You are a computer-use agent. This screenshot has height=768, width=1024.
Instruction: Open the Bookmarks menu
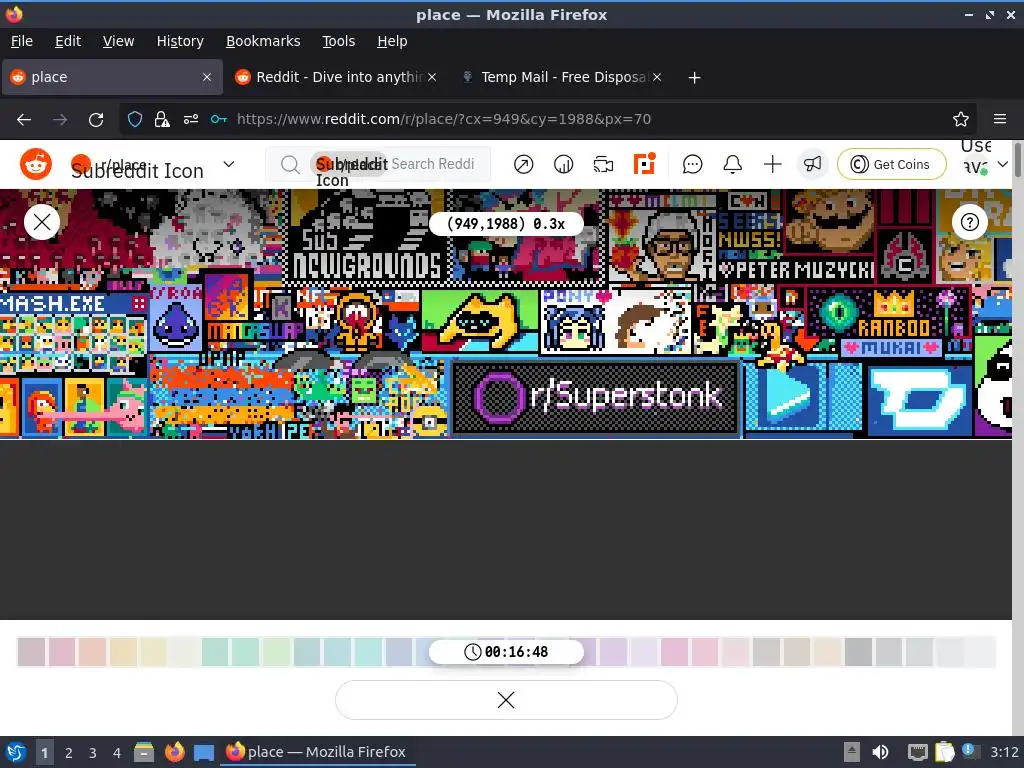click(263, 41)
